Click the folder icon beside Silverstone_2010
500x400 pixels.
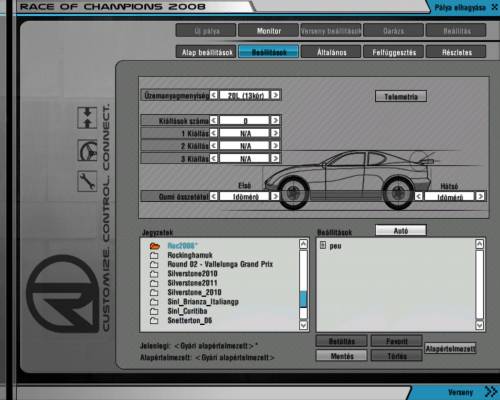click(x=154, y=293)
